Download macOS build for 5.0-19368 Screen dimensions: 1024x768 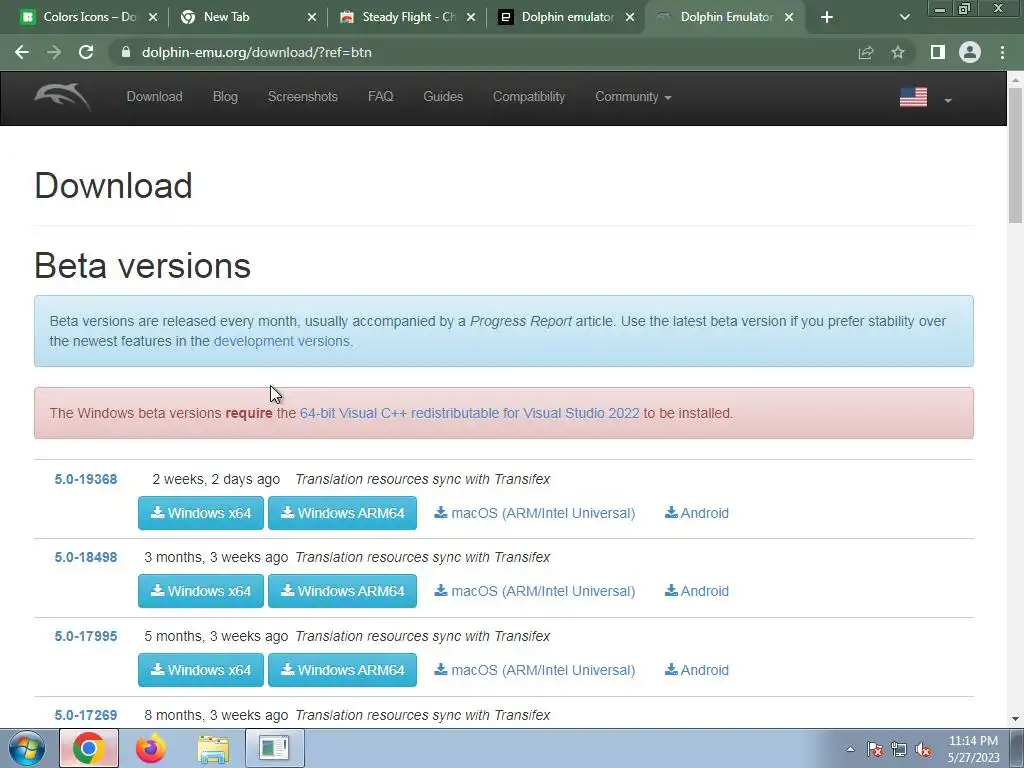pyautogui.click(x=534, y=513)
